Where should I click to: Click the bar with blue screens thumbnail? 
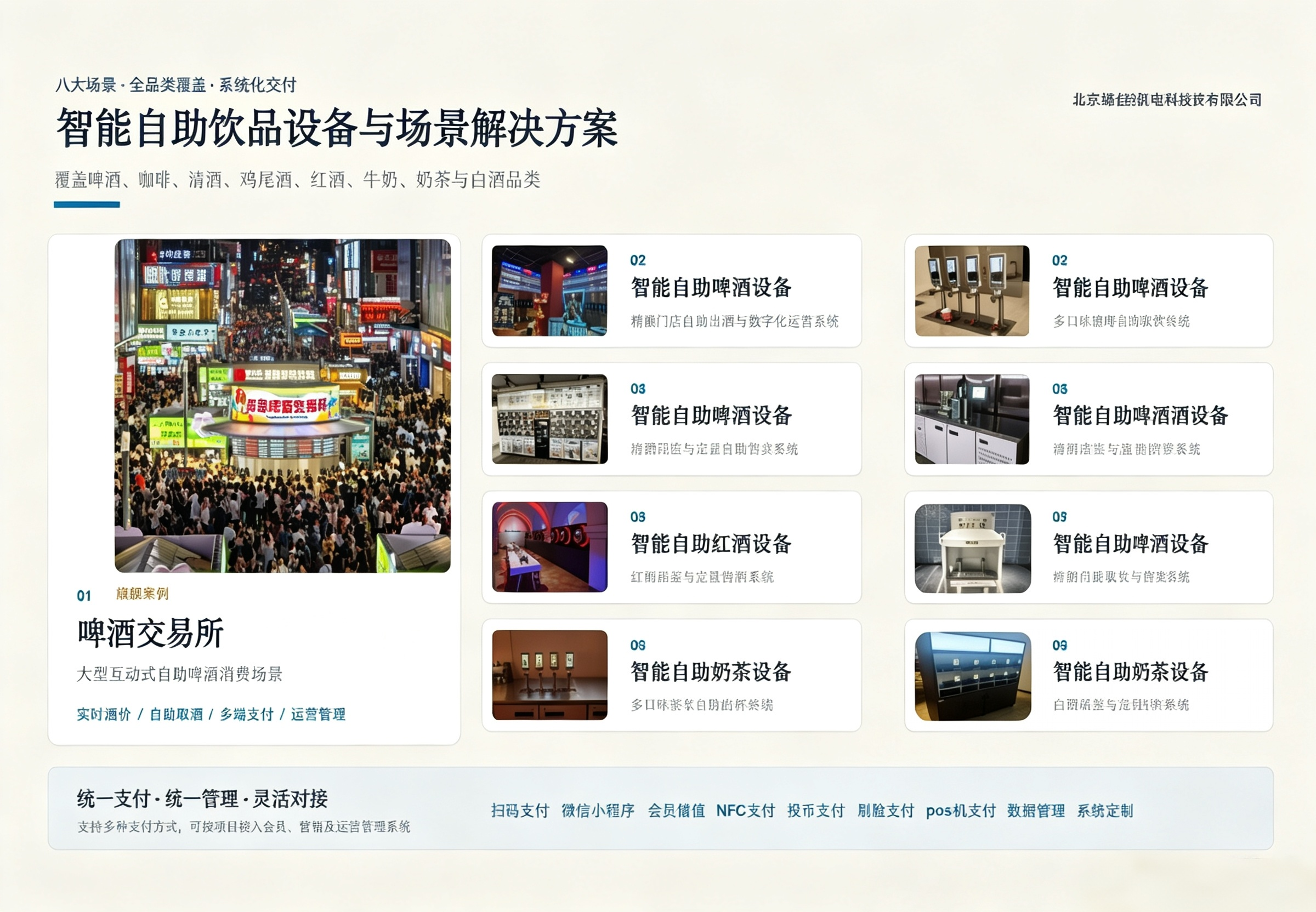coord(549,290)
